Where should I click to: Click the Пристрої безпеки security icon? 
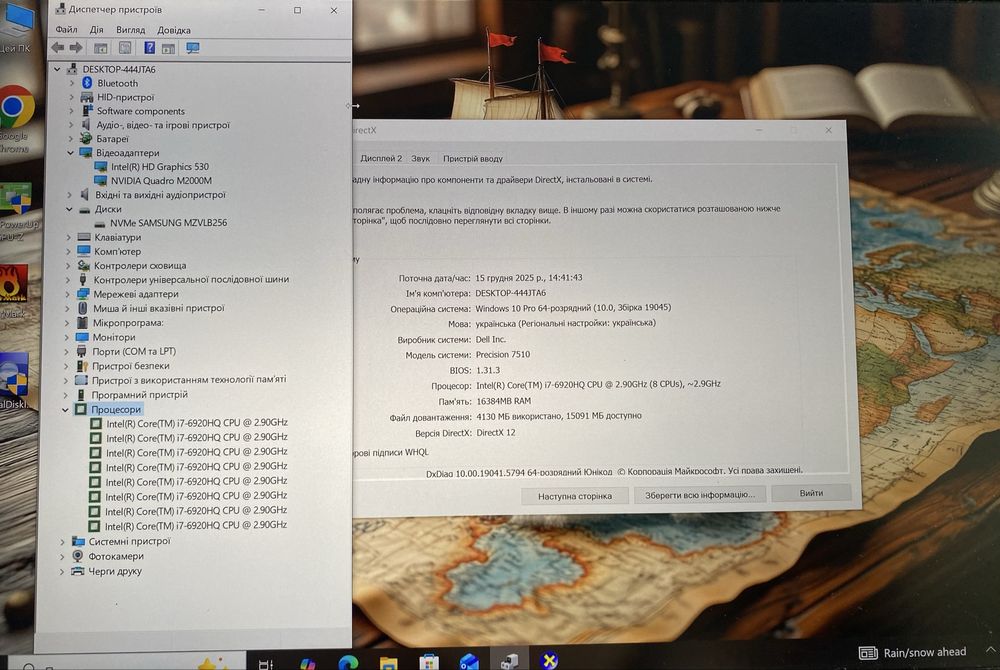click(x=82, y=366)
